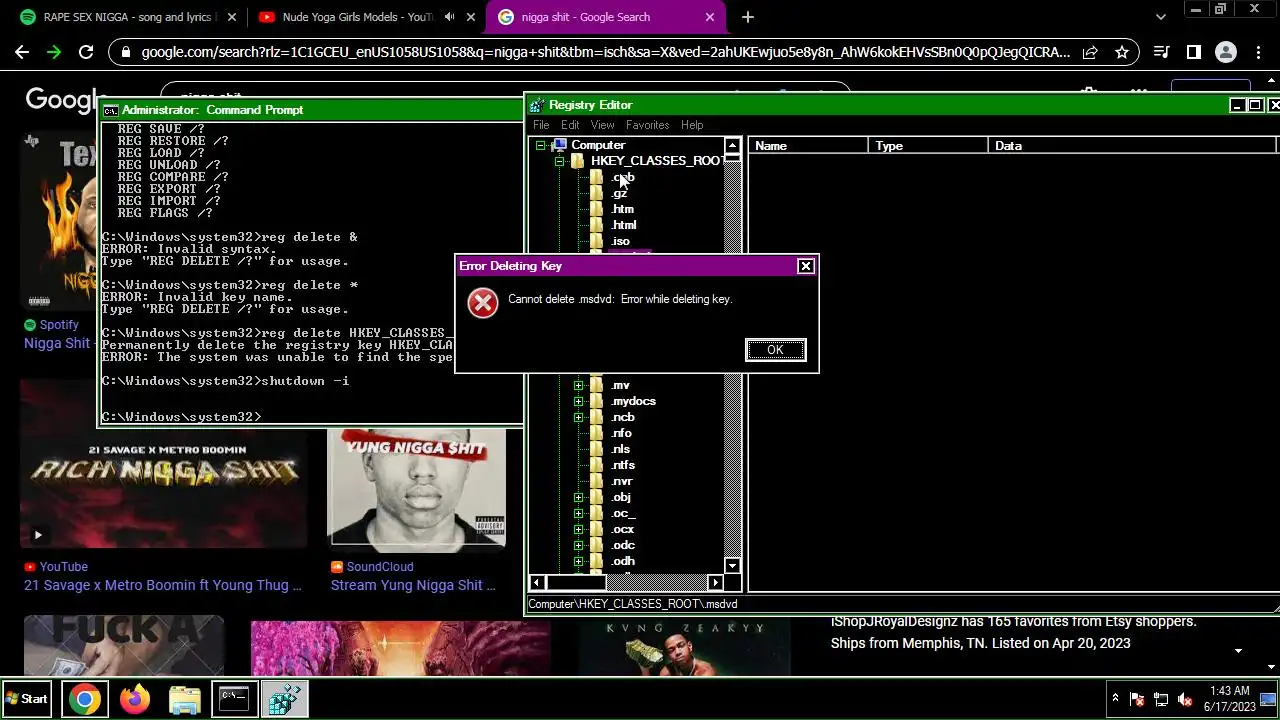Viewport: 1280px width, 720px height.
Task: Click the folder icon of the .htm key
Action: [597, 209]
